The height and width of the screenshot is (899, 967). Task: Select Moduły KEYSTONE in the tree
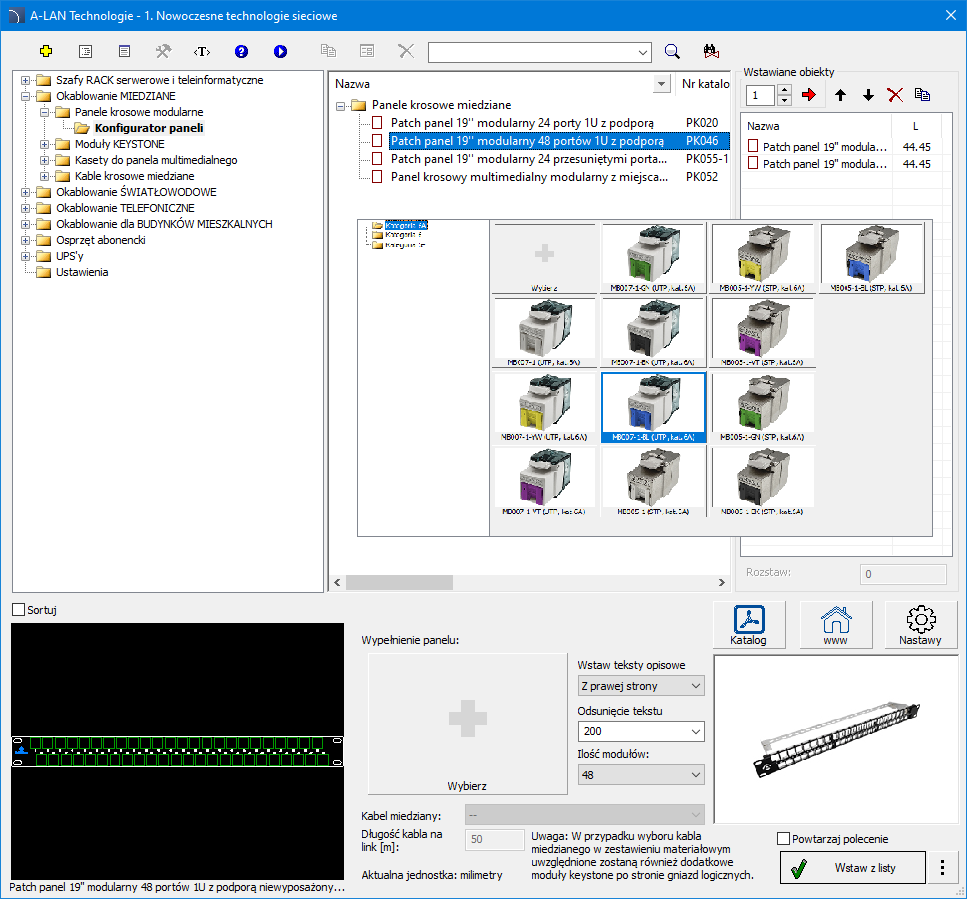pyautogui.click(x=119, y=144)
